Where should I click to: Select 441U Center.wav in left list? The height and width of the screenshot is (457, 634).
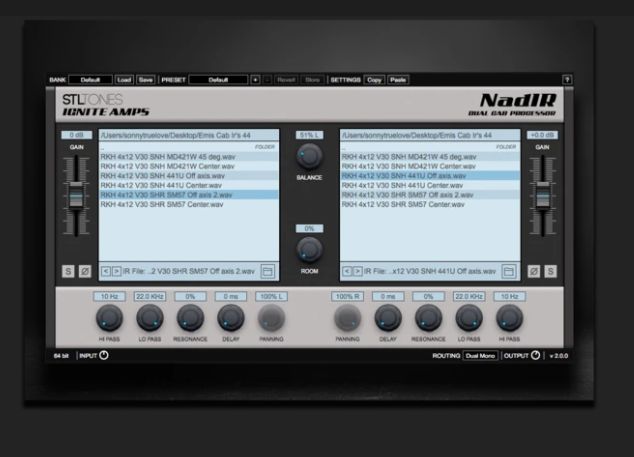click(189, 185)
